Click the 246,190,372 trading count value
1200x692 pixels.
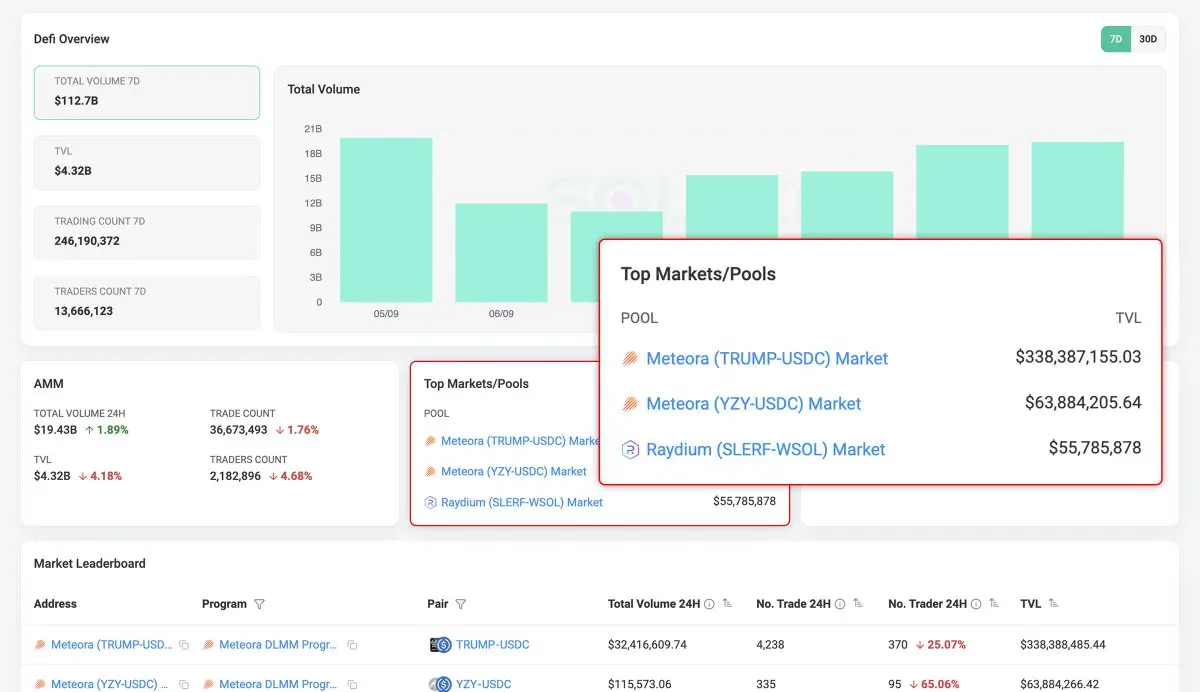point(87,241)
